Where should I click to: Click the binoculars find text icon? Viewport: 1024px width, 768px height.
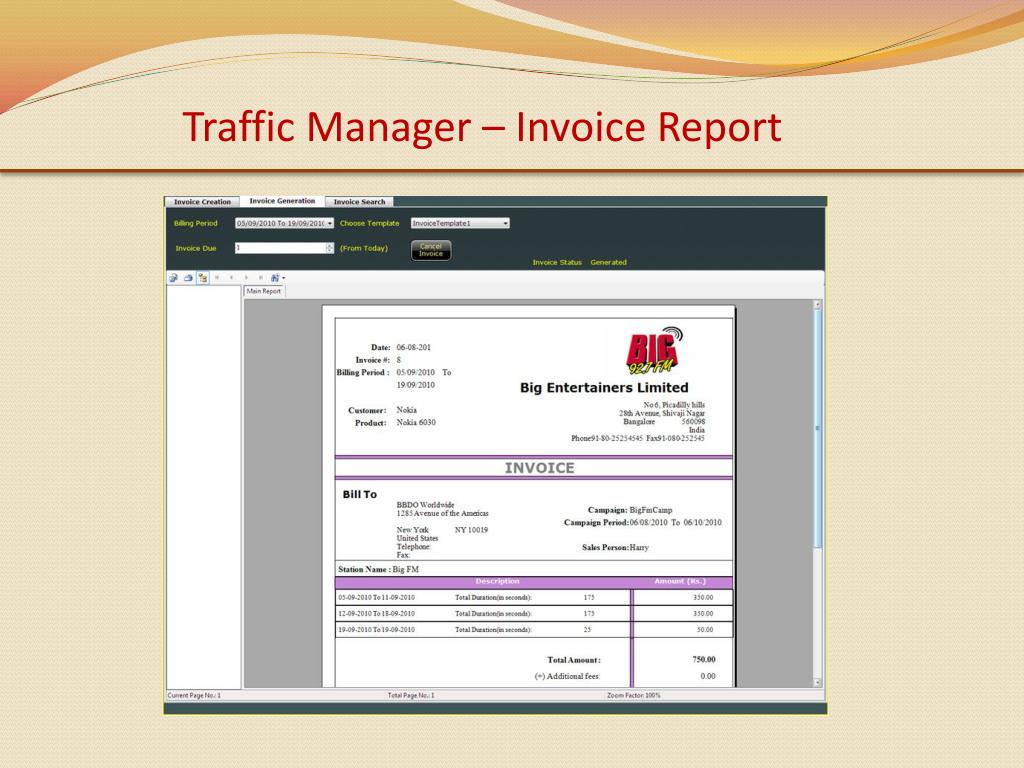pyautogui.click(x=276, y=278)
